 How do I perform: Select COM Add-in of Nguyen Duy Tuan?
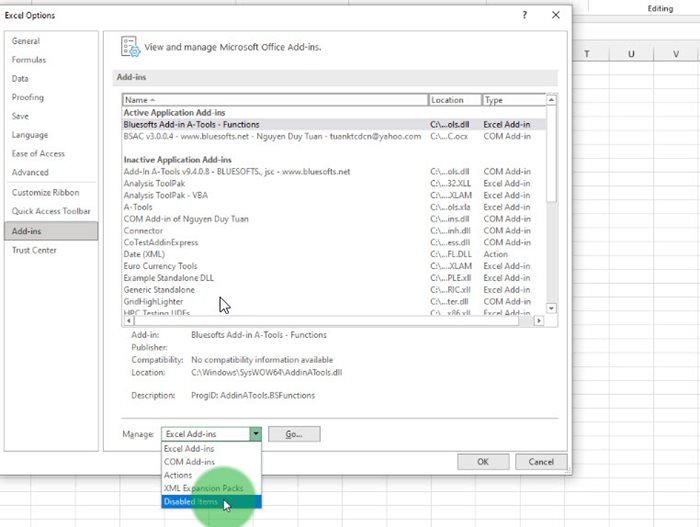(334, 219)
